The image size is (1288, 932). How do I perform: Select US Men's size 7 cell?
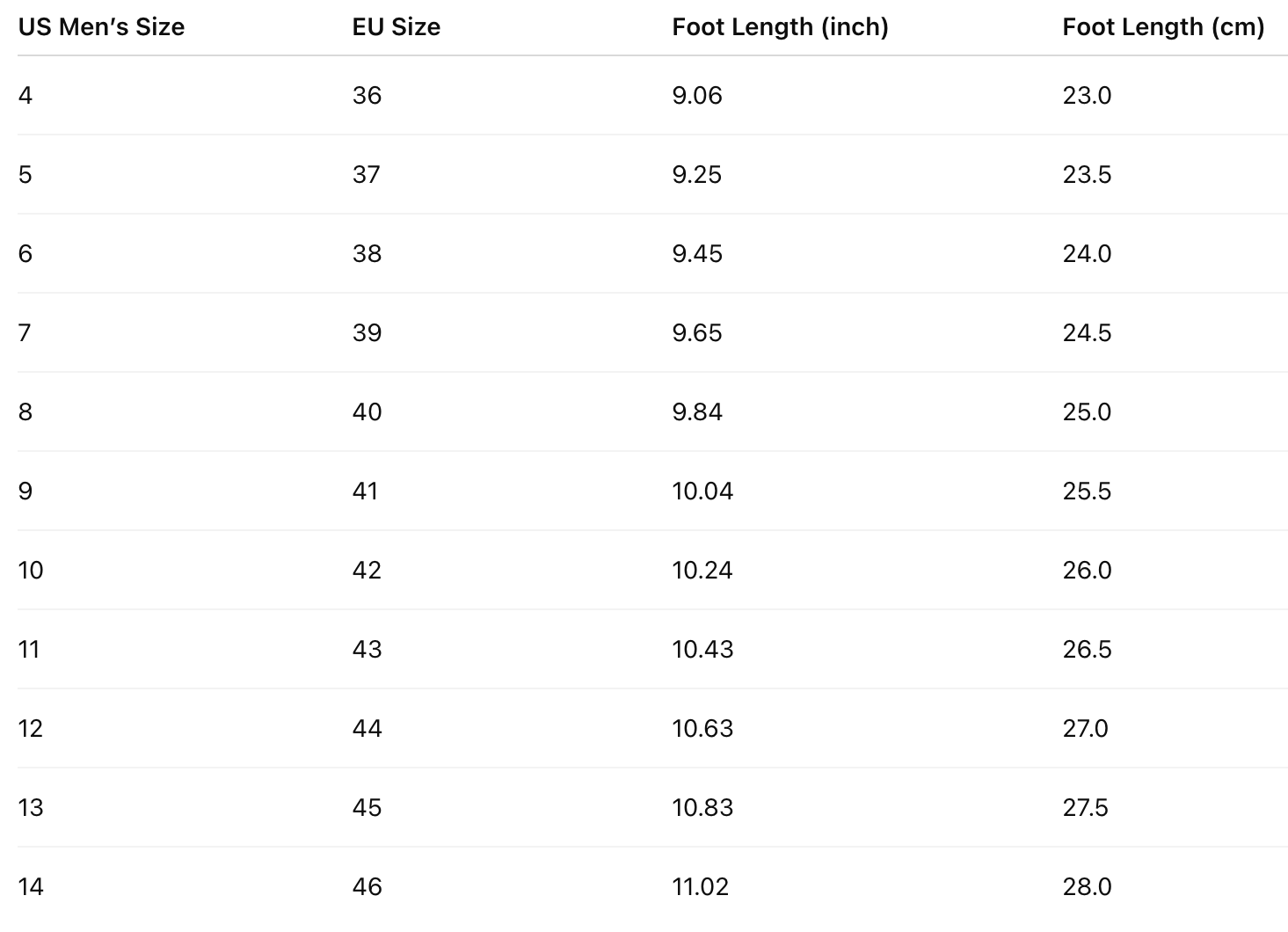(x=25, y=332)
